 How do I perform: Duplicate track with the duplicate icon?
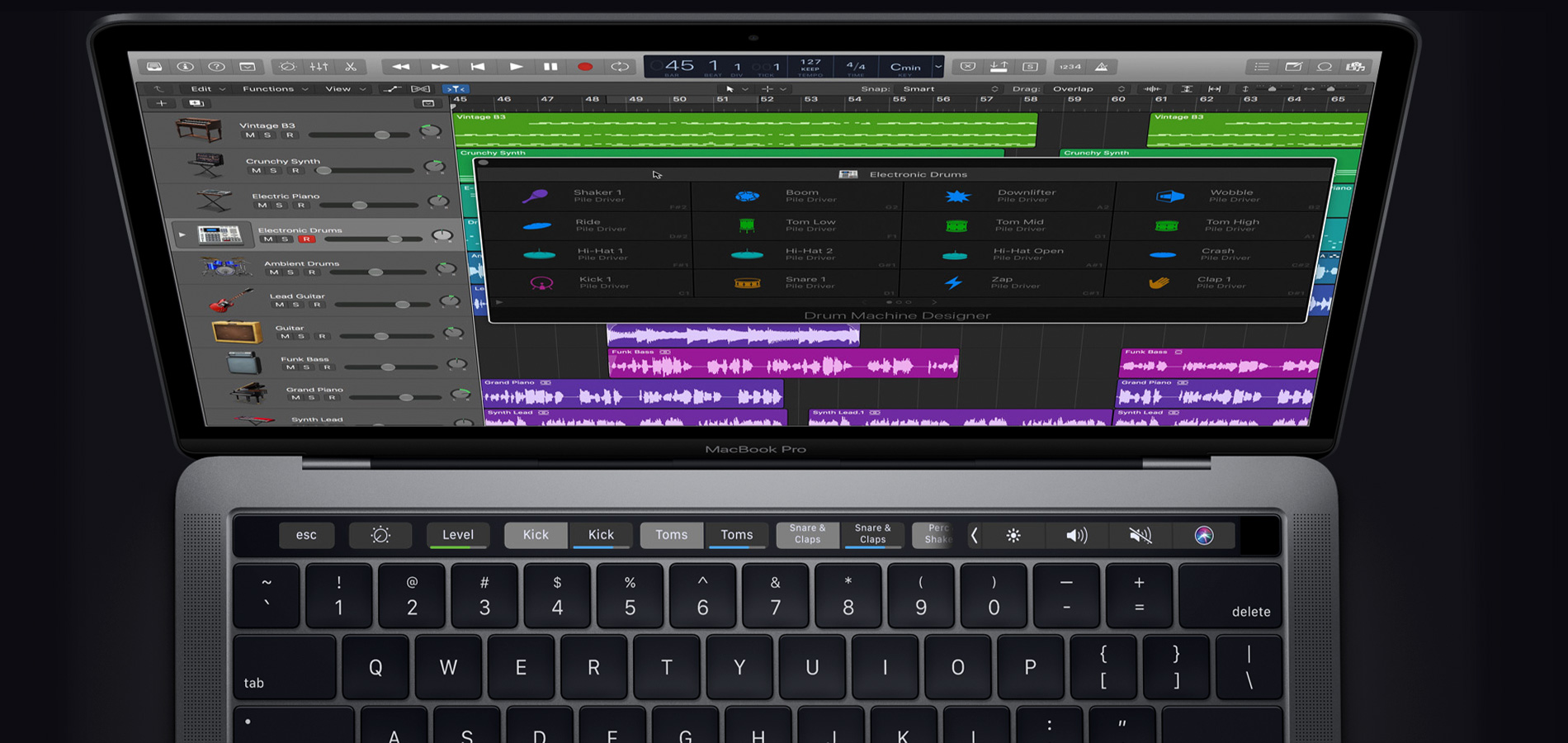pyautogui.click(x=196, y=103)
